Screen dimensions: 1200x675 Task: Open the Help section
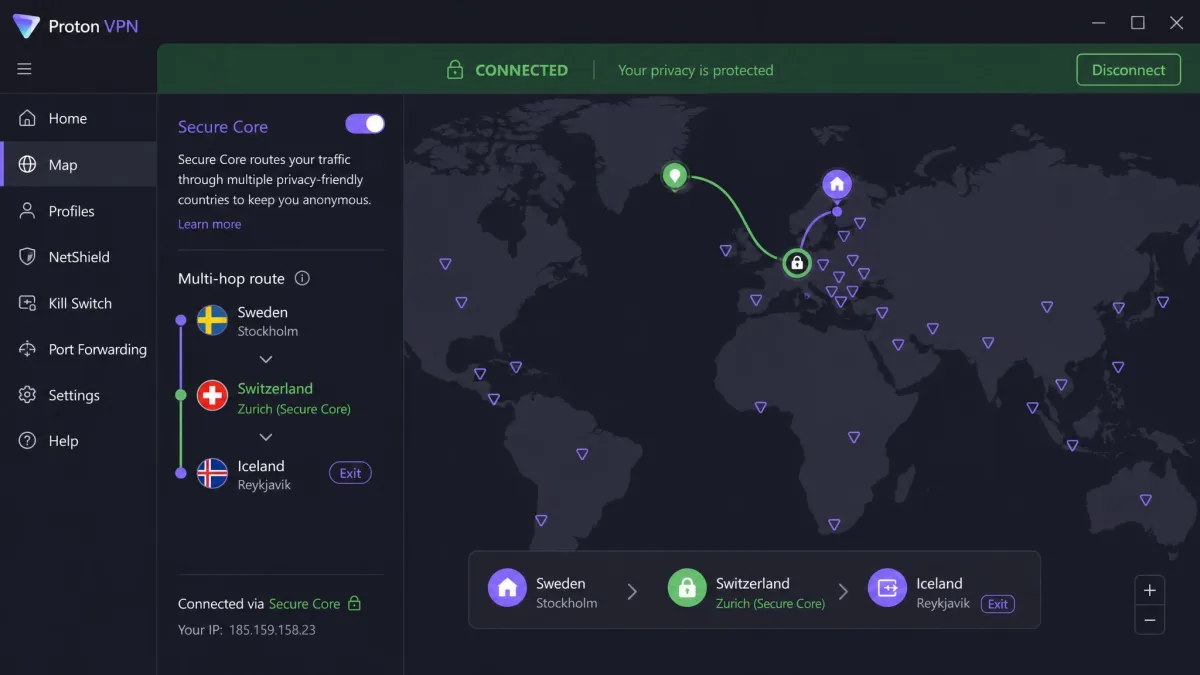pos(78,441)
